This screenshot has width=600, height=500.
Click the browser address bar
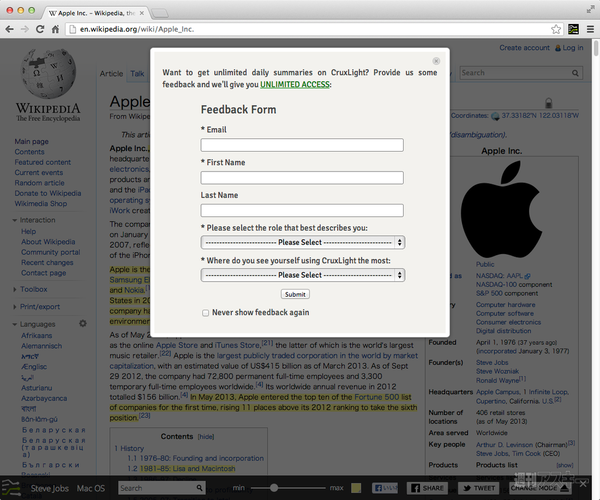tap(314, 29)
